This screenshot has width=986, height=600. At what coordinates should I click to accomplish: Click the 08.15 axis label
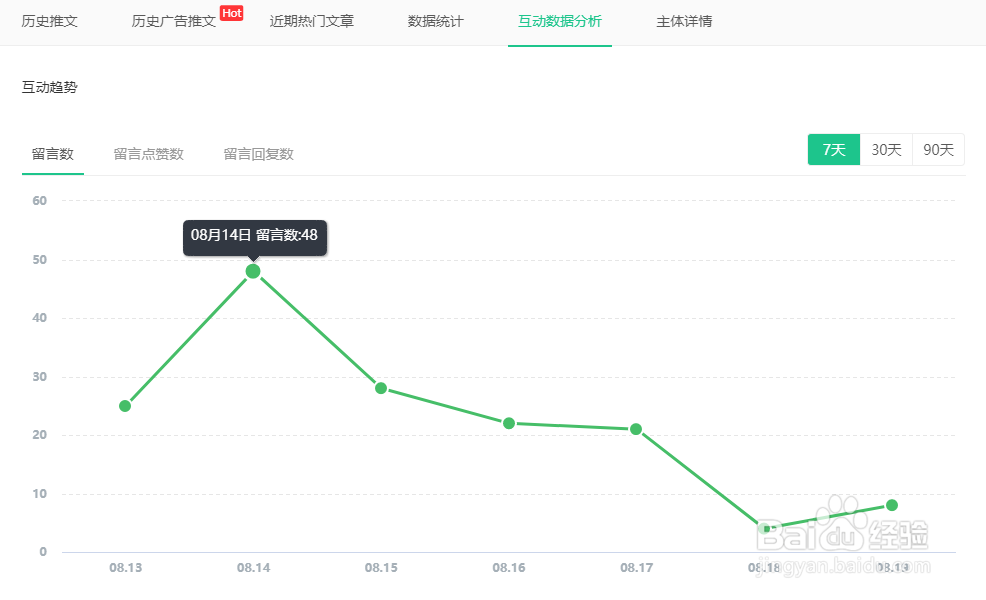coord(381,568)
